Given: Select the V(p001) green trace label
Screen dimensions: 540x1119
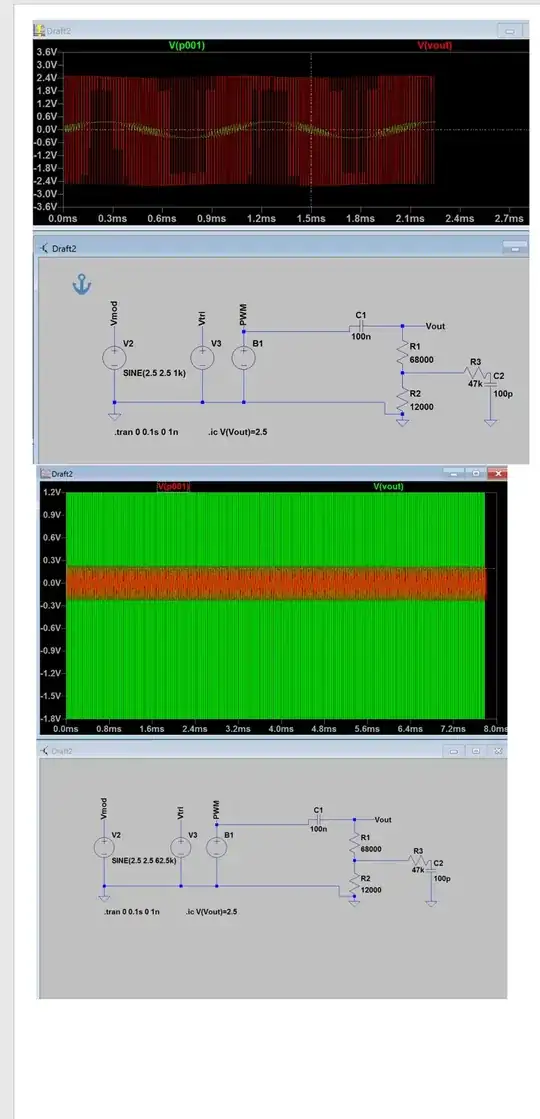Looking at the screenshot, I should click(x=187, y=45).
